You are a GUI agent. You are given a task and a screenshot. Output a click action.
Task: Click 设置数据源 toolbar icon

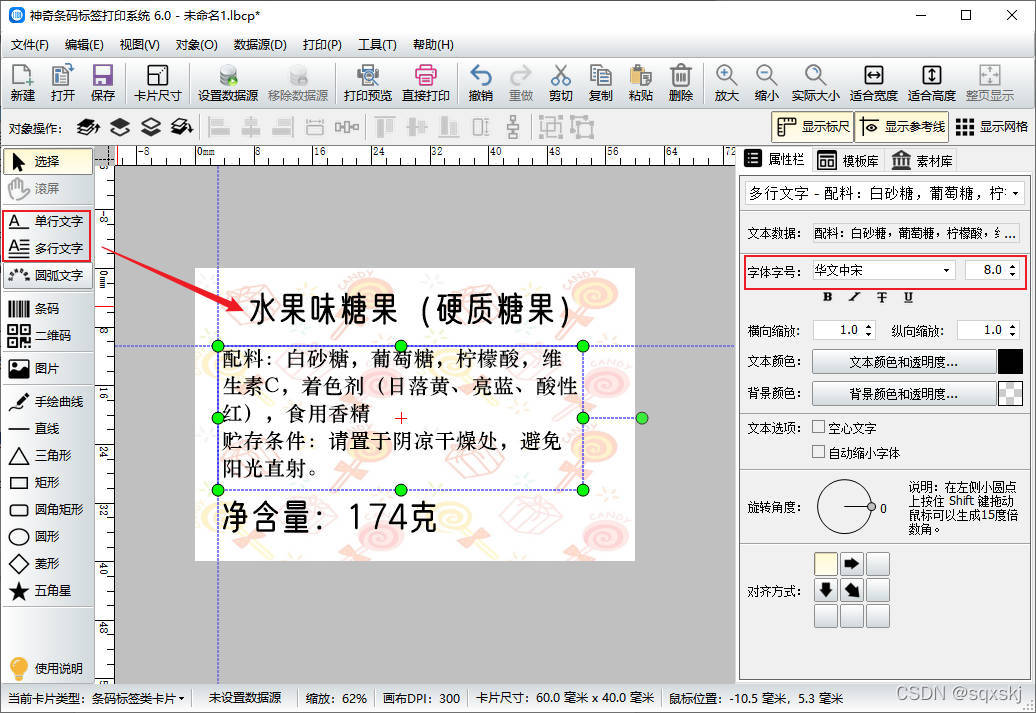228,83
